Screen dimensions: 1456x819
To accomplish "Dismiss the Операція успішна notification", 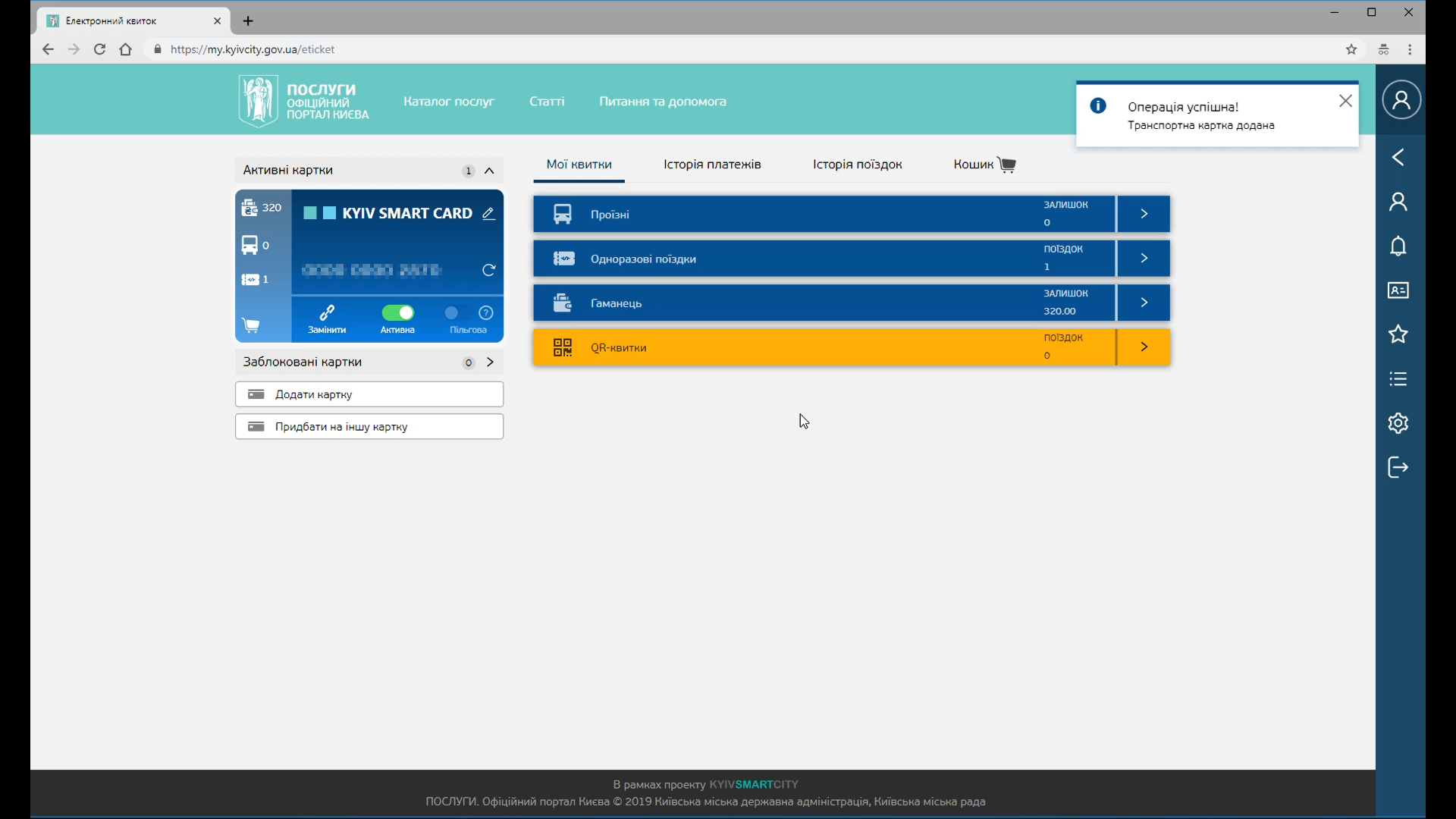I will point(1346,102).
